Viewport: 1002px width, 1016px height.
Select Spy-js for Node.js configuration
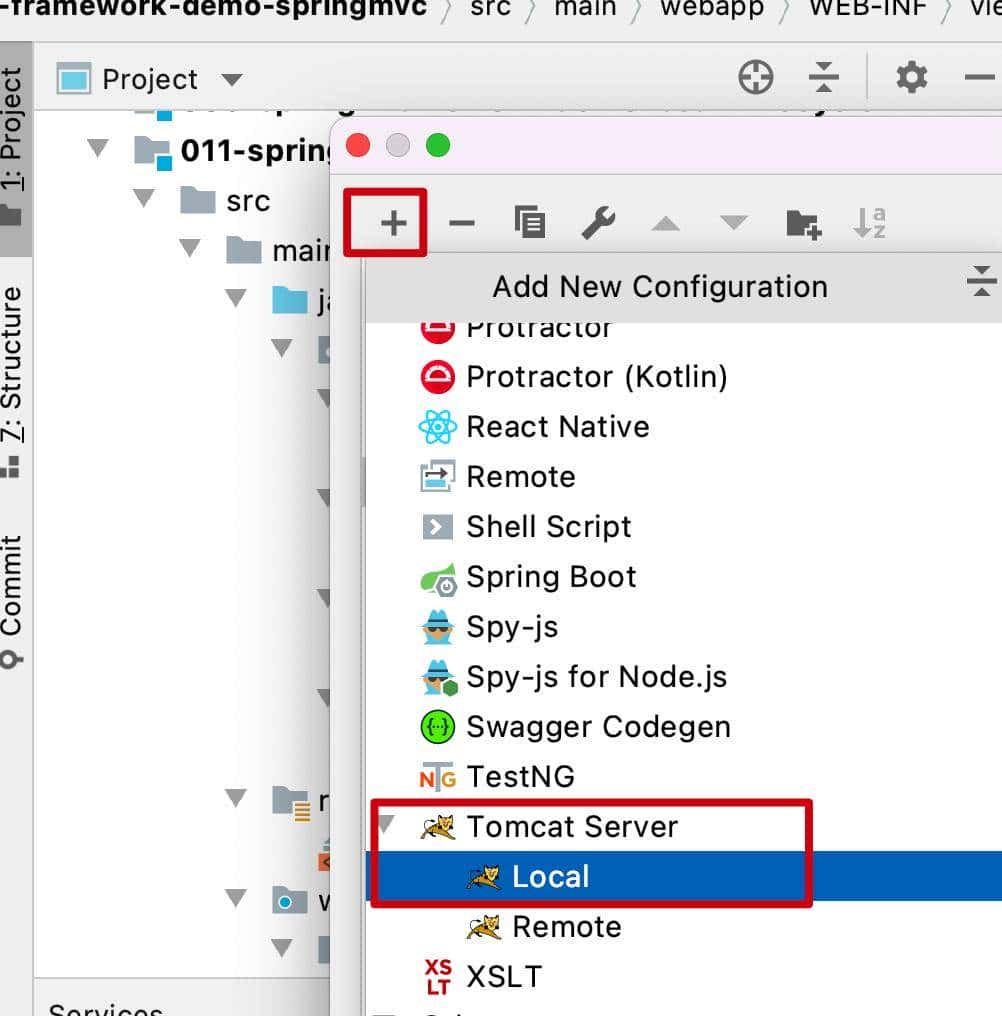pyautogui.click(x=684, y=676)
